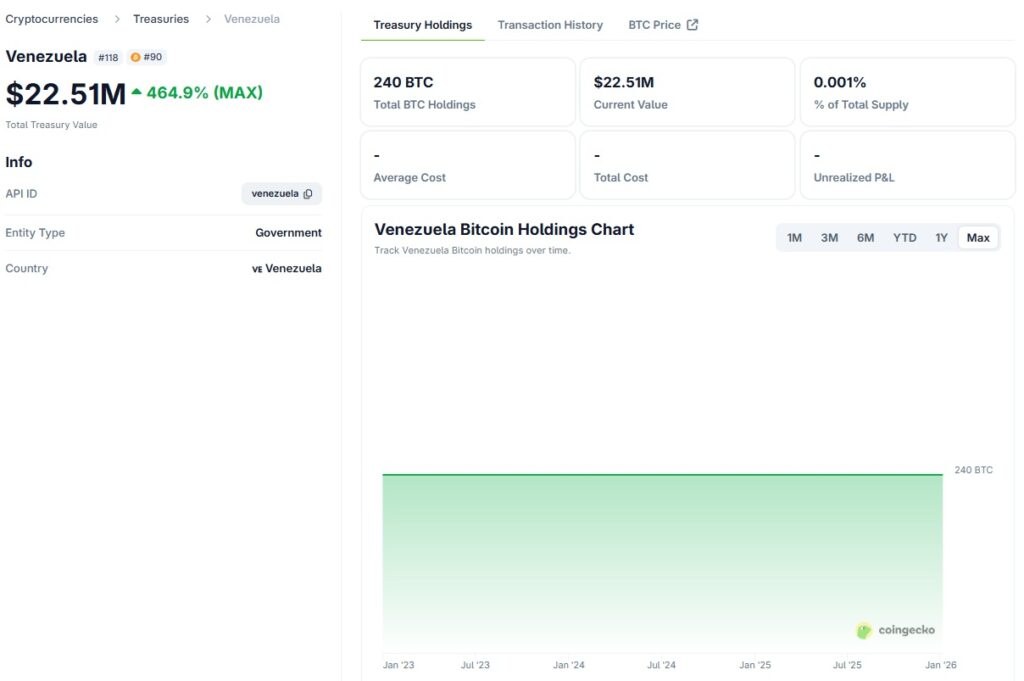Image resolution: width=1024 pixels, height=681 pixels.
Task: Select the Treasury Holdings tab
Action: coord(422,24)
